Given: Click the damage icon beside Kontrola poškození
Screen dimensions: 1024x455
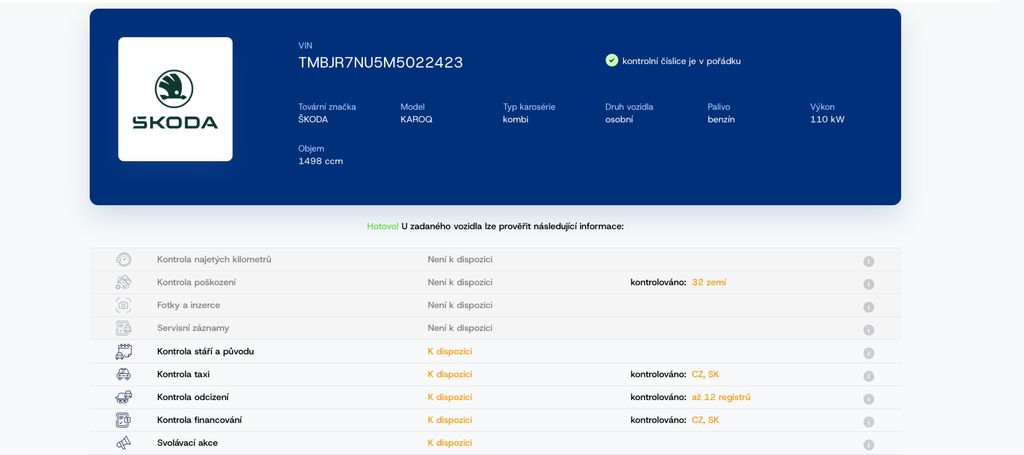Looking at the screenshot, I should 123,282.
